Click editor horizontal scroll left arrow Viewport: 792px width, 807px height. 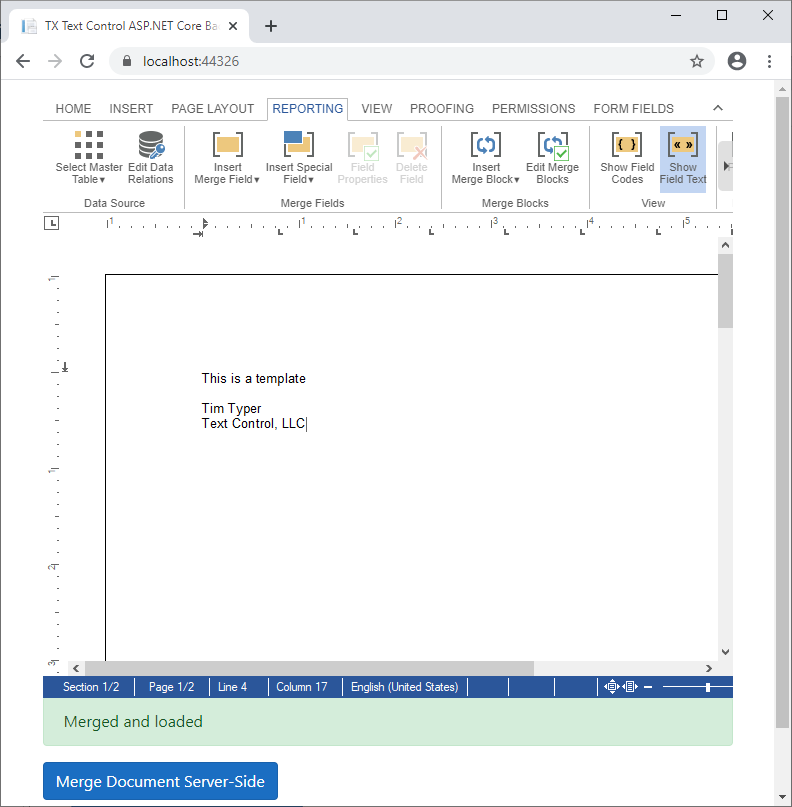click(76, 668)
